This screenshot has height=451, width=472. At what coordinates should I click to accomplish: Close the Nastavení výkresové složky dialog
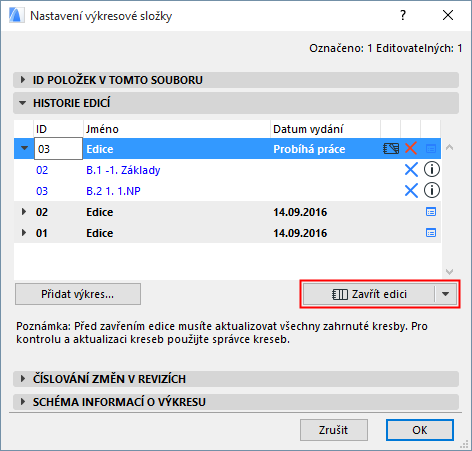[448, 15]
